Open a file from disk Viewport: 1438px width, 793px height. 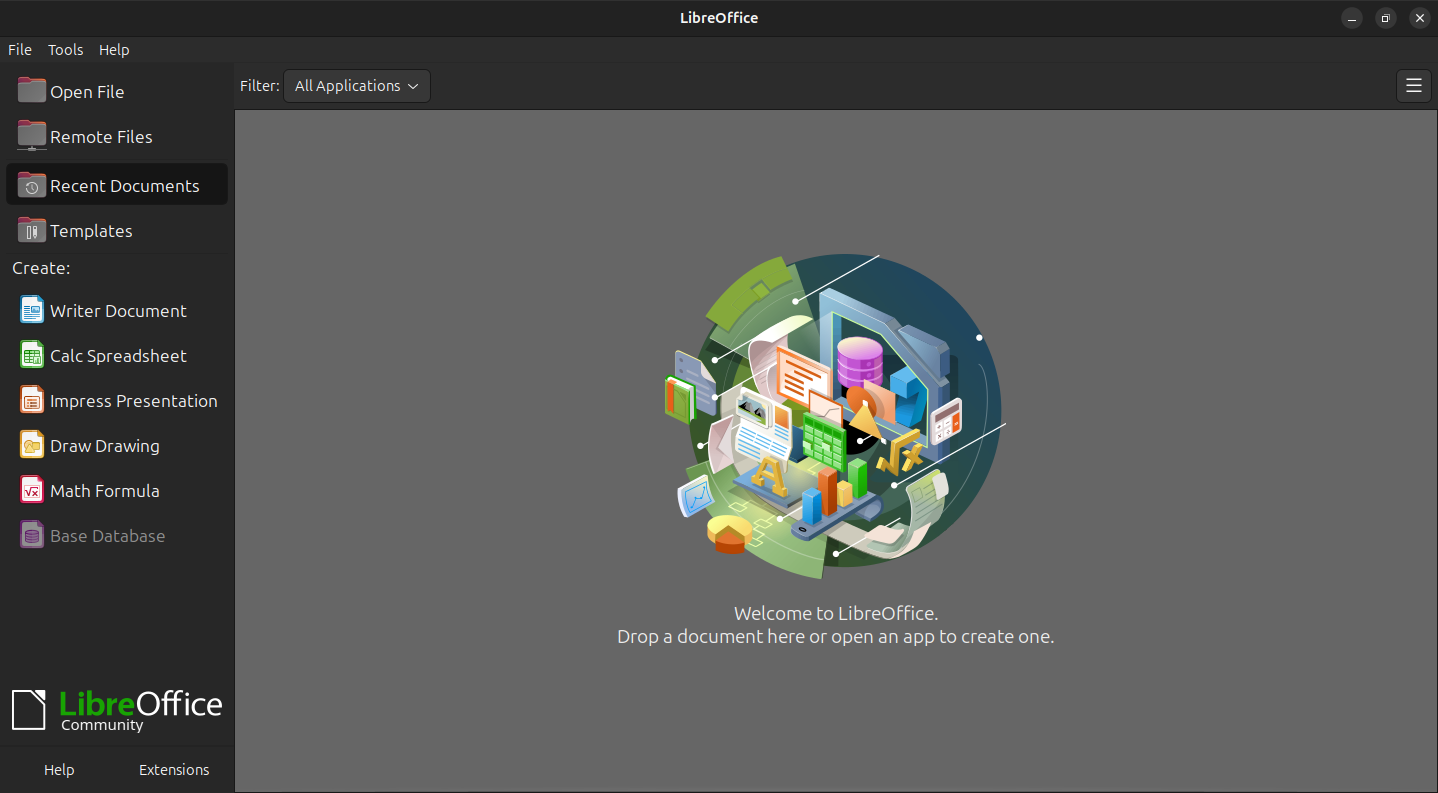tap(85, 91)
